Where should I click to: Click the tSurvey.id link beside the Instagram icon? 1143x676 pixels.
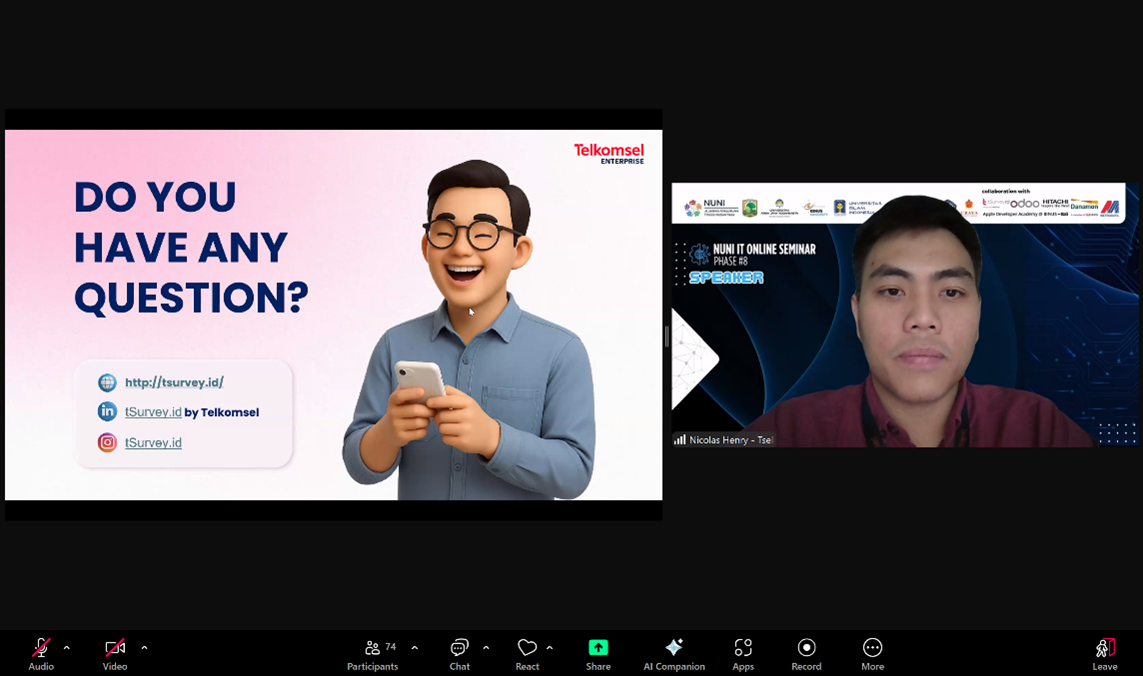coord(153,443)
